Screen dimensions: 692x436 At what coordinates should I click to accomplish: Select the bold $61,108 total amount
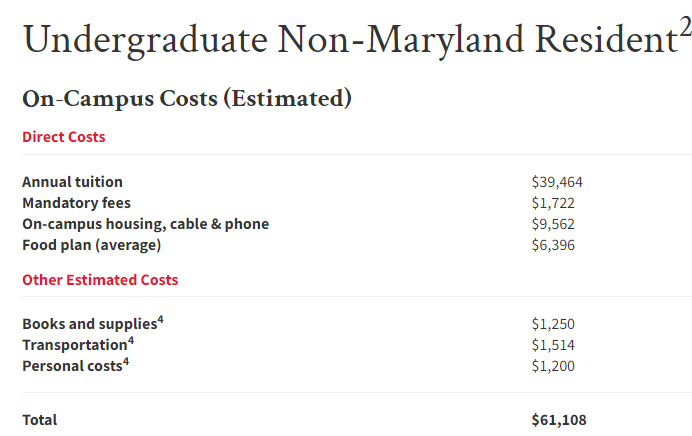click(559, 420)
